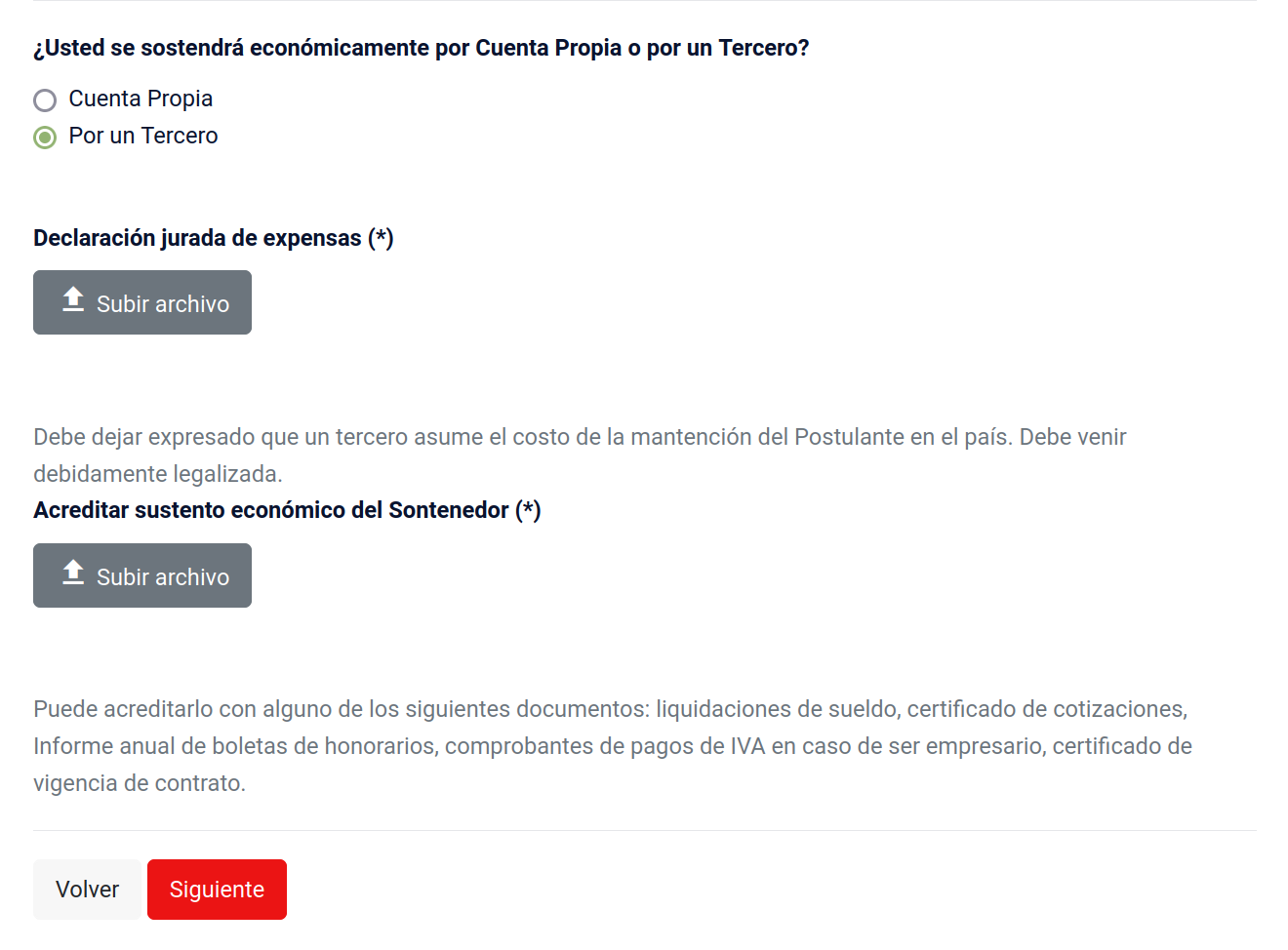Click help text about tercero asume el costo
1288x950 pixels.
(x=580, y=437)
